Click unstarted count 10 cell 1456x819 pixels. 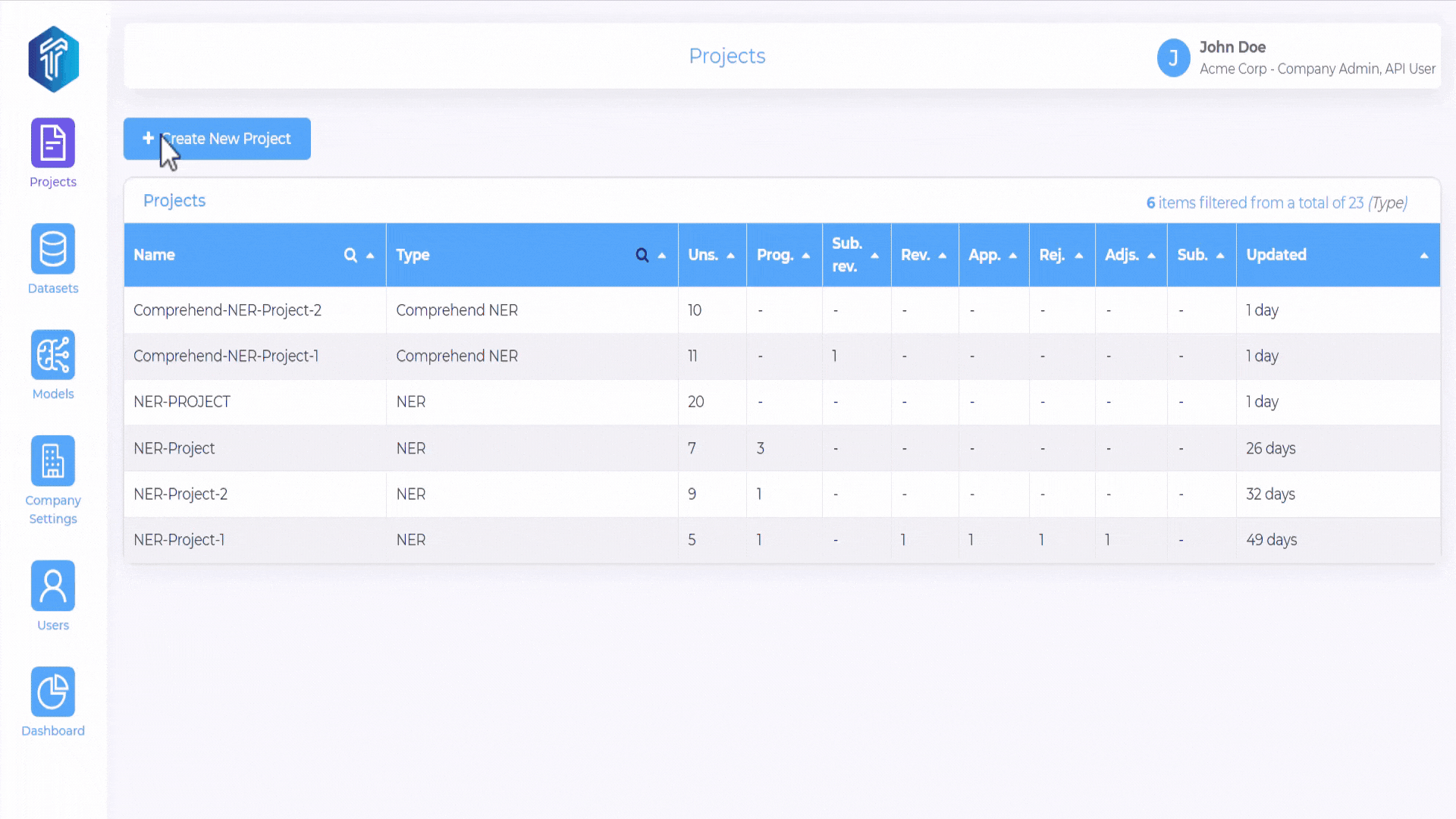tap(695, 310)
